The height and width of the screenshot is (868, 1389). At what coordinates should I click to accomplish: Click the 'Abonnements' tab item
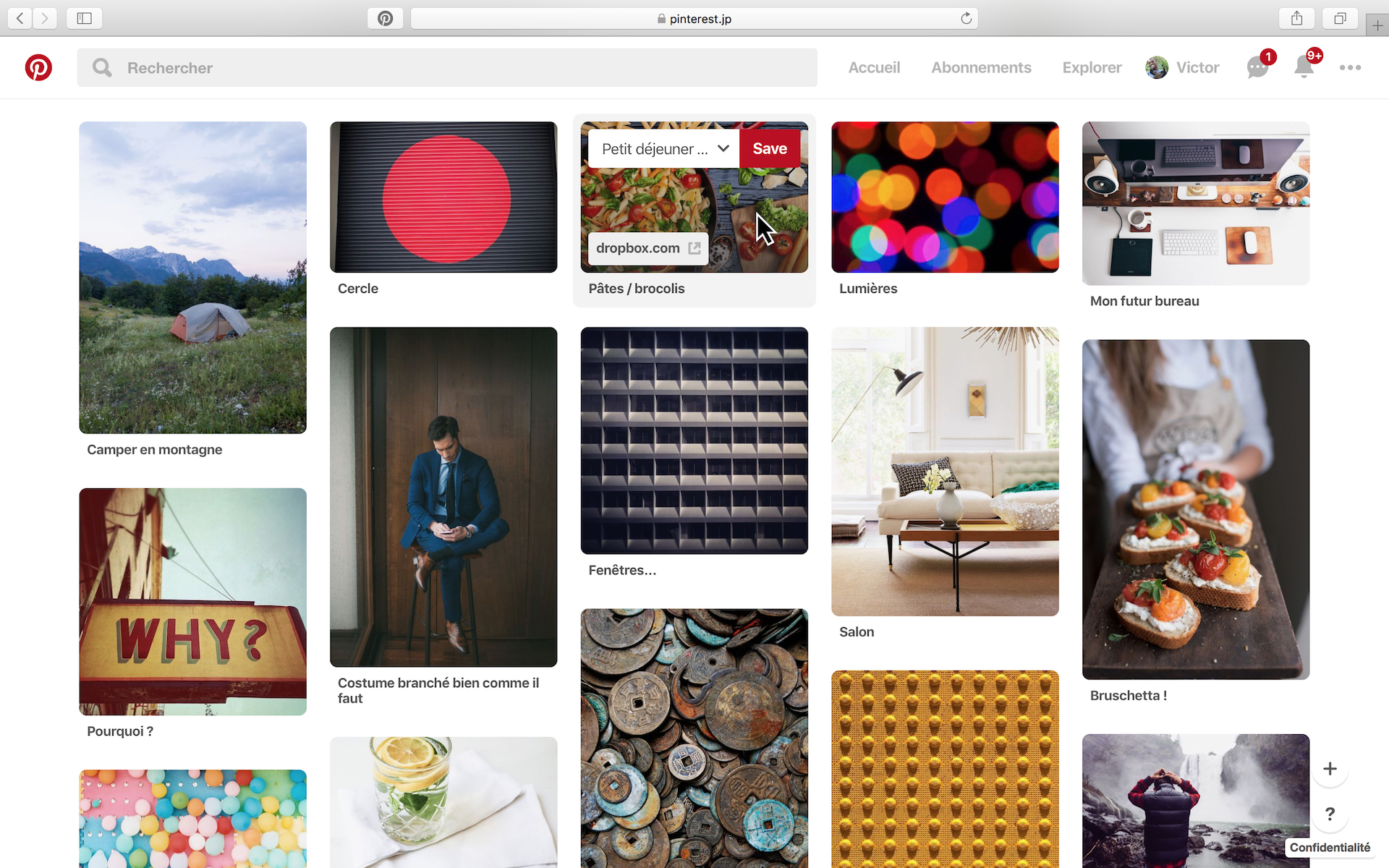click(x=982, y=67)
